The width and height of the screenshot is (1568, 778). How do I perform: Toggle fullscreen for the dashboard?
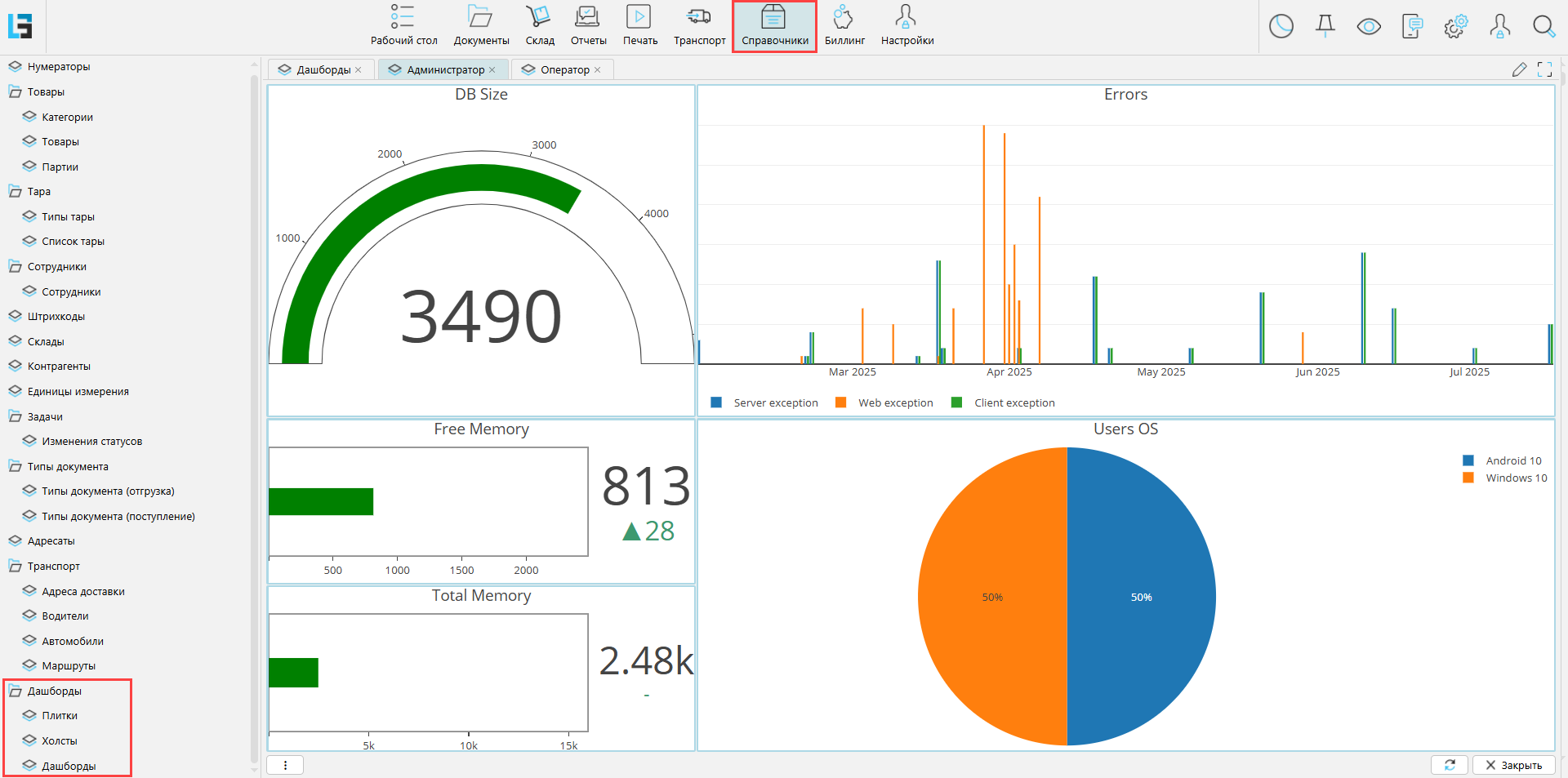pos(1544,69)
